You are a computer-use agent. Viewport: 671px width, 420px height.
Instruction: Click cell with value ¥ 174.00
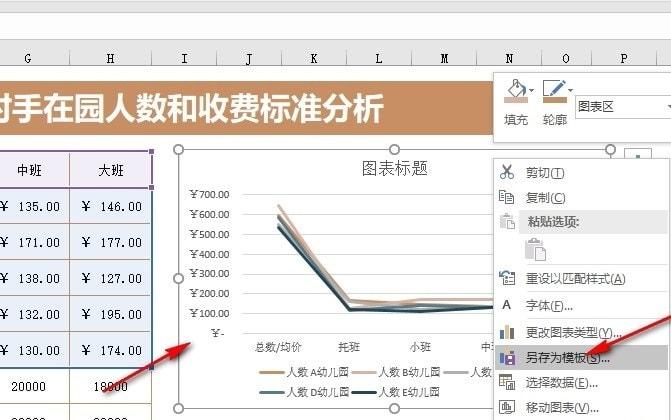pyautogui.click(x=110, y=351)
